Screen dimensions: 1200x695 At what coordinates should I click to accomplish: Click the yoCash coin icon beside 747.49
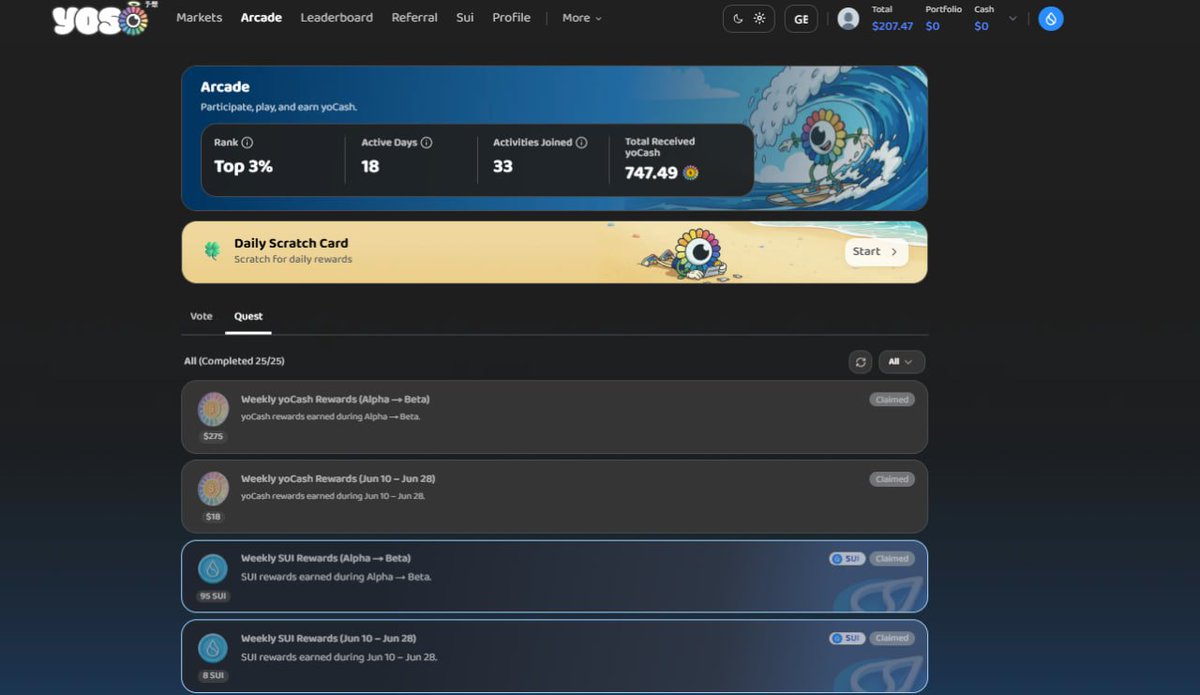coord(690,173)
